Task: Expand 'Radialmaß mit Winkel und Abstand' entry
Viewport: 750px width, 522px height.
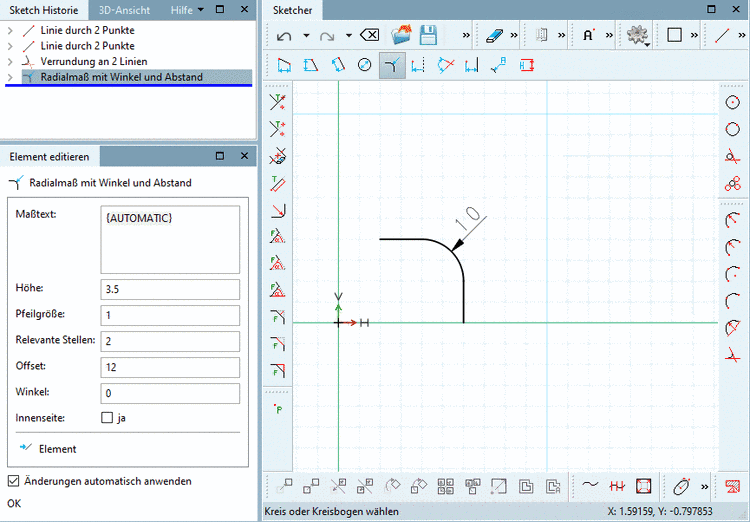Action: (x=10, y=77)
